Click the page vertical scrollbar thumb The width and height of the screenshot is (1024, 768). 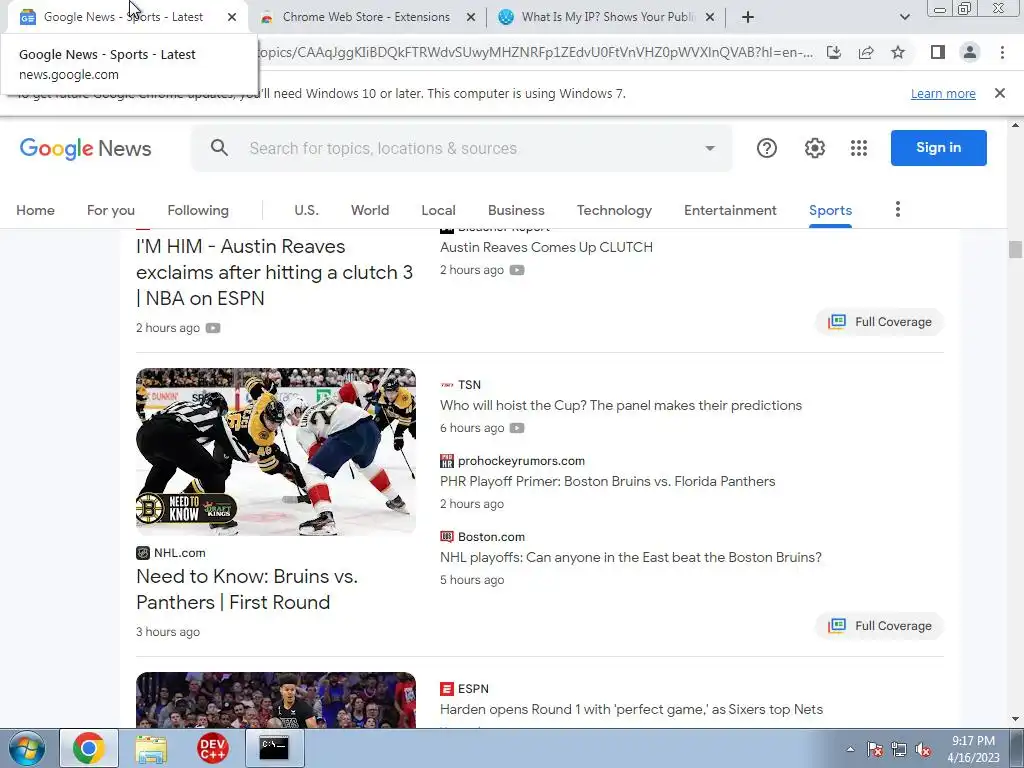coord(1015,249)
